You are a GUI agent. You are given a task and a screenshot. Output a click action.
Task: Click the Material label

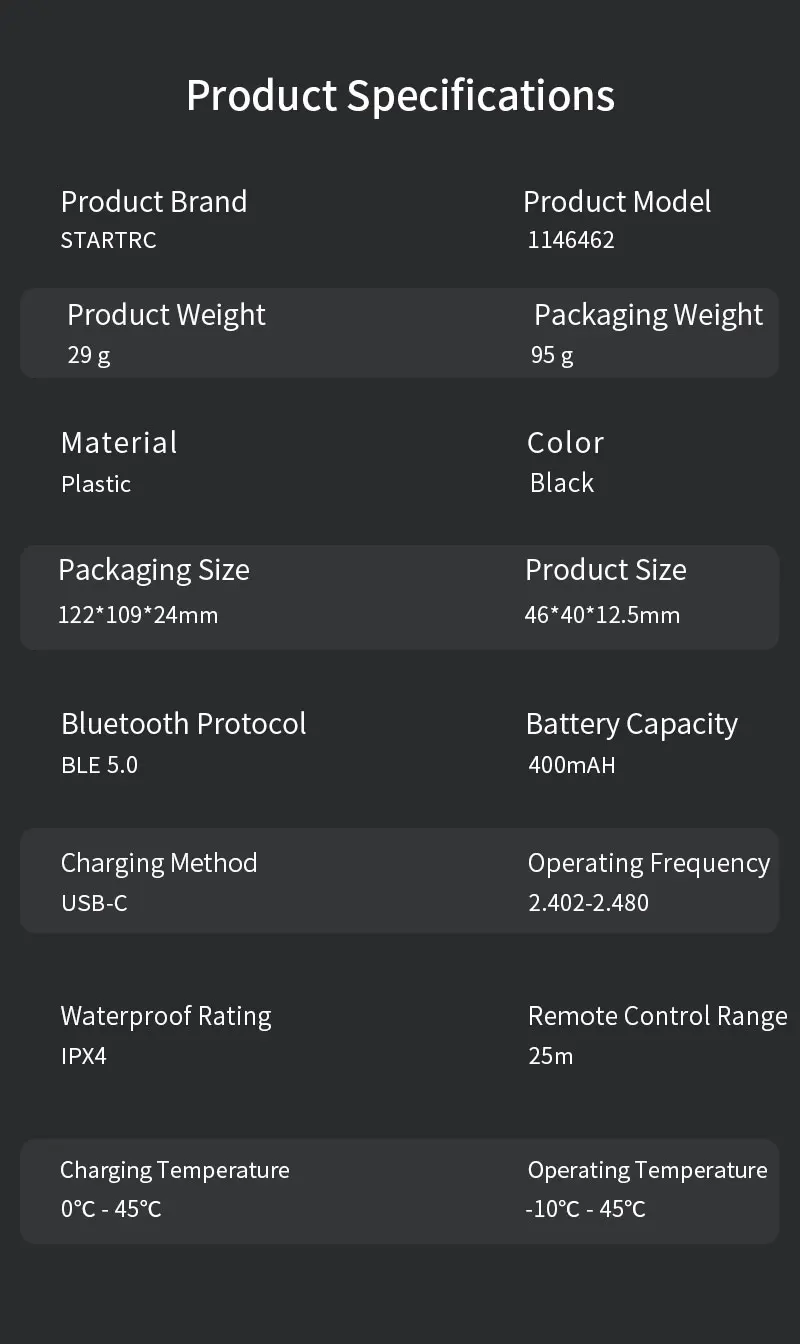click(x=119, y=442)
